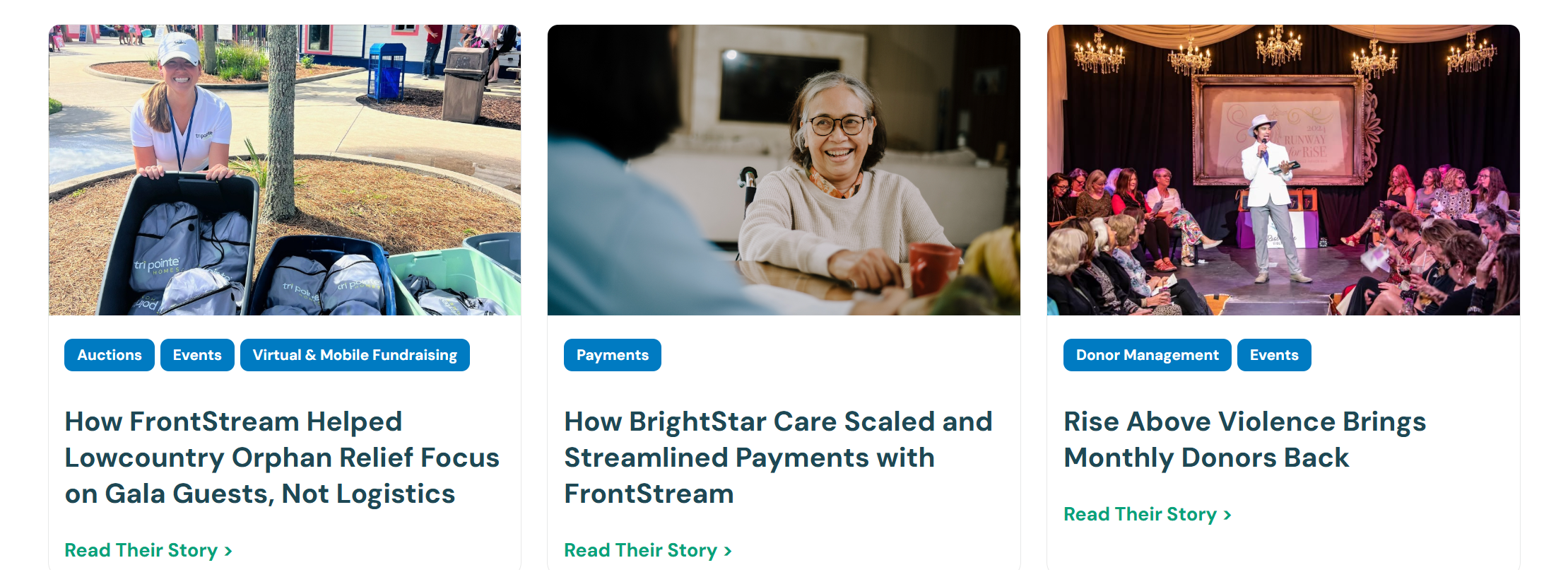Choose the Virtual & Mobile Fundraising tag

click(x=355, y=355)
